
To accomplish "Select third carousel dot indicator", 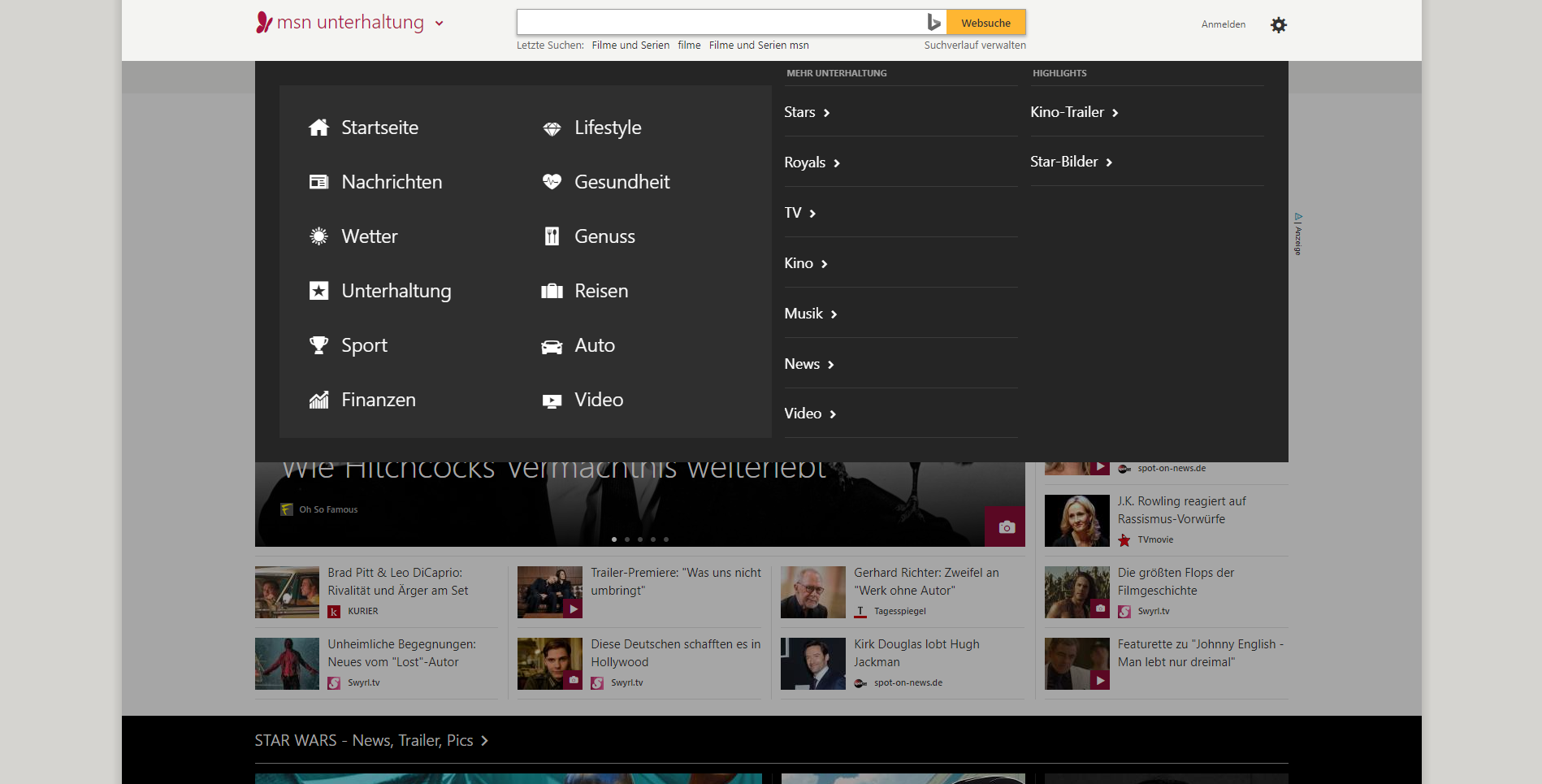I will pos(640,539).
